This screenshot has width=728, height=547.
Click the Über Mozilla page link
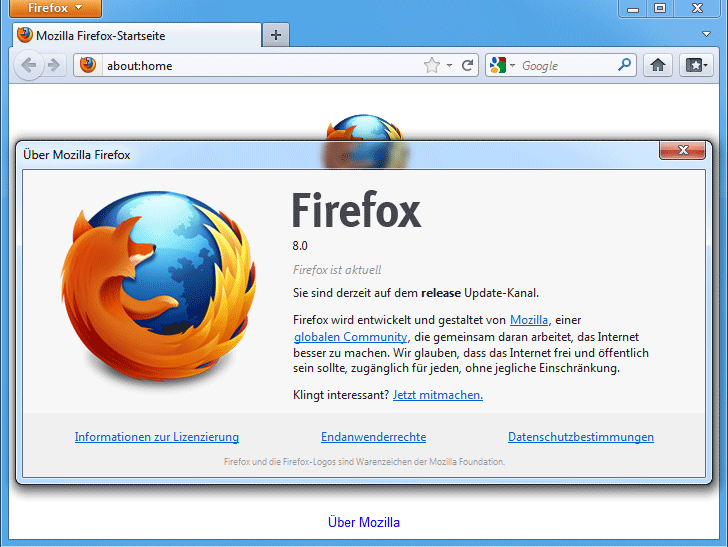point(364,522)
